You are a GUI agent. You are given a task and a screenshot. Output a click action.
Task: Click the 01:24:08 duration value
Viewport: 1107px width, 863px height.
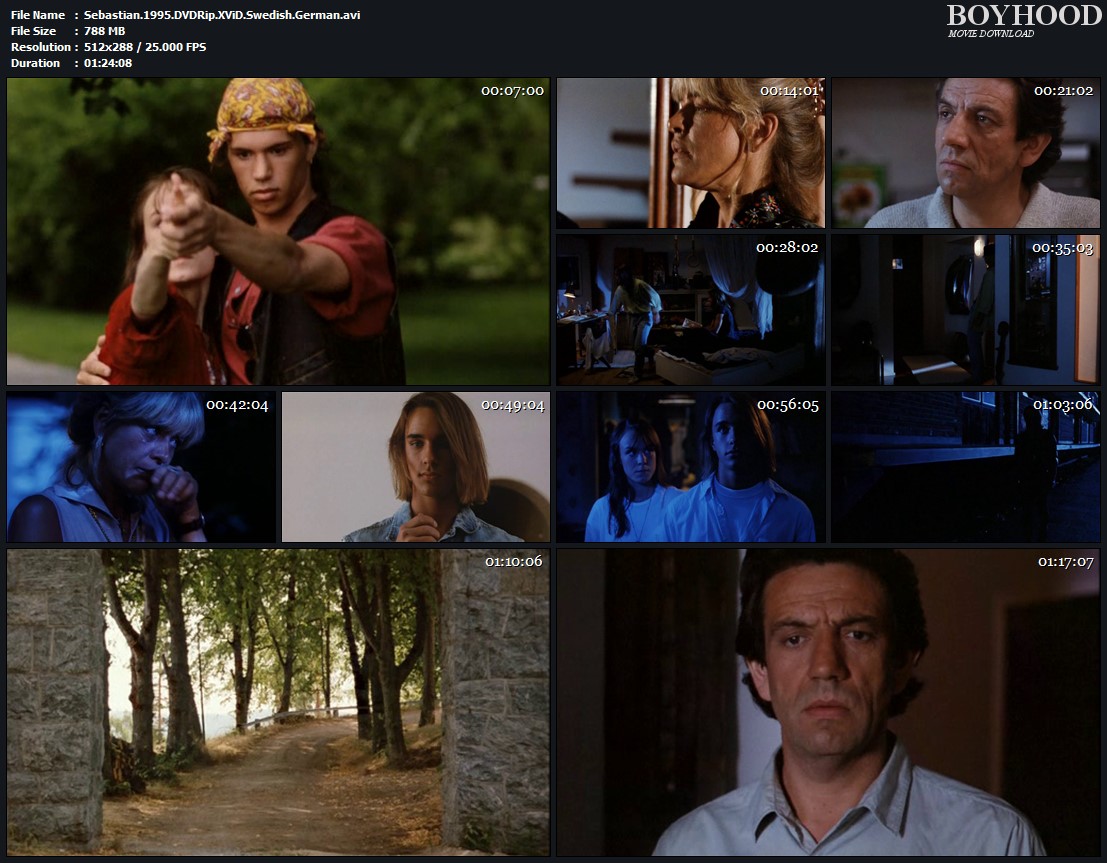[108, 63]
